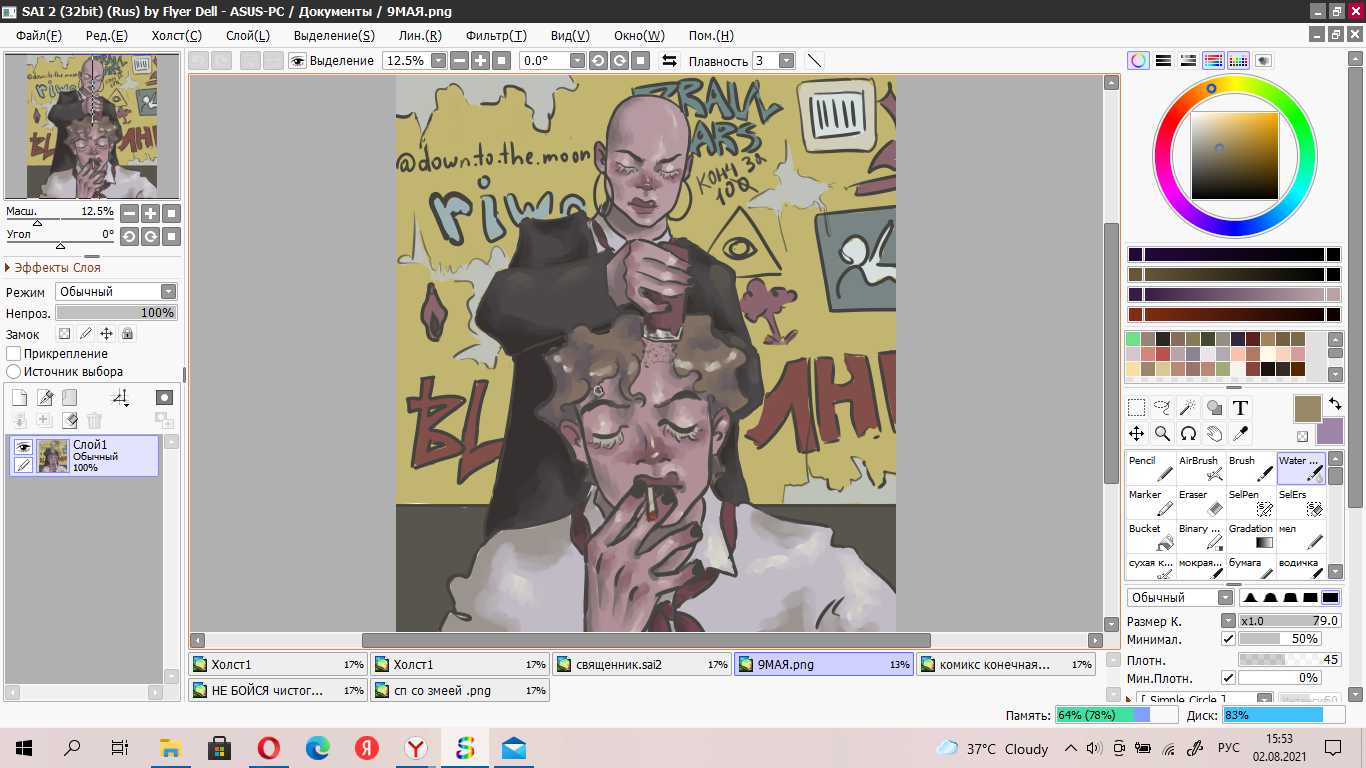This screenshot has height=768, width=1366.
Task: Click the Pencil tool button
Action: click(x=1151, y=469)
